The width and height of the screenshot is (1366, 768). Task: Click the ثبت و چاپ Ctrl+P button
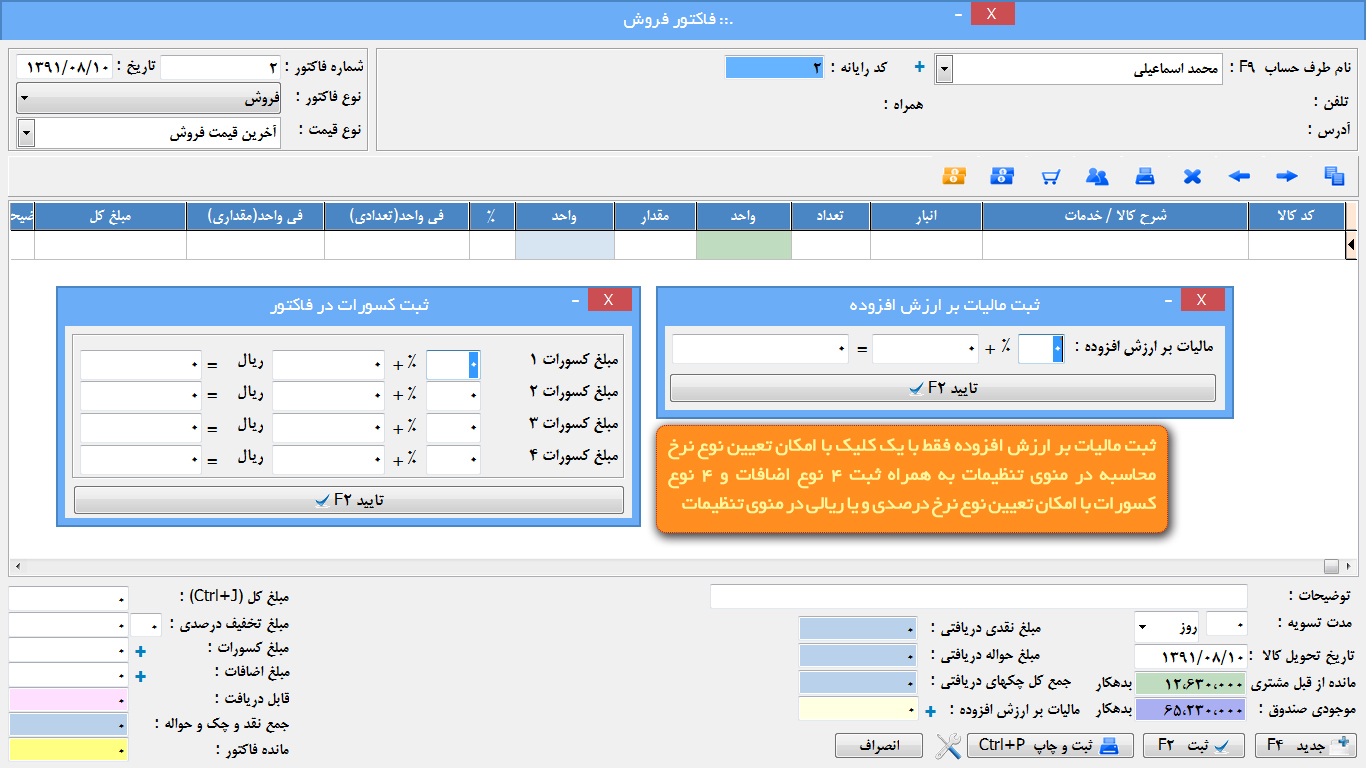pyautogui.click(x=1049, y=745)
